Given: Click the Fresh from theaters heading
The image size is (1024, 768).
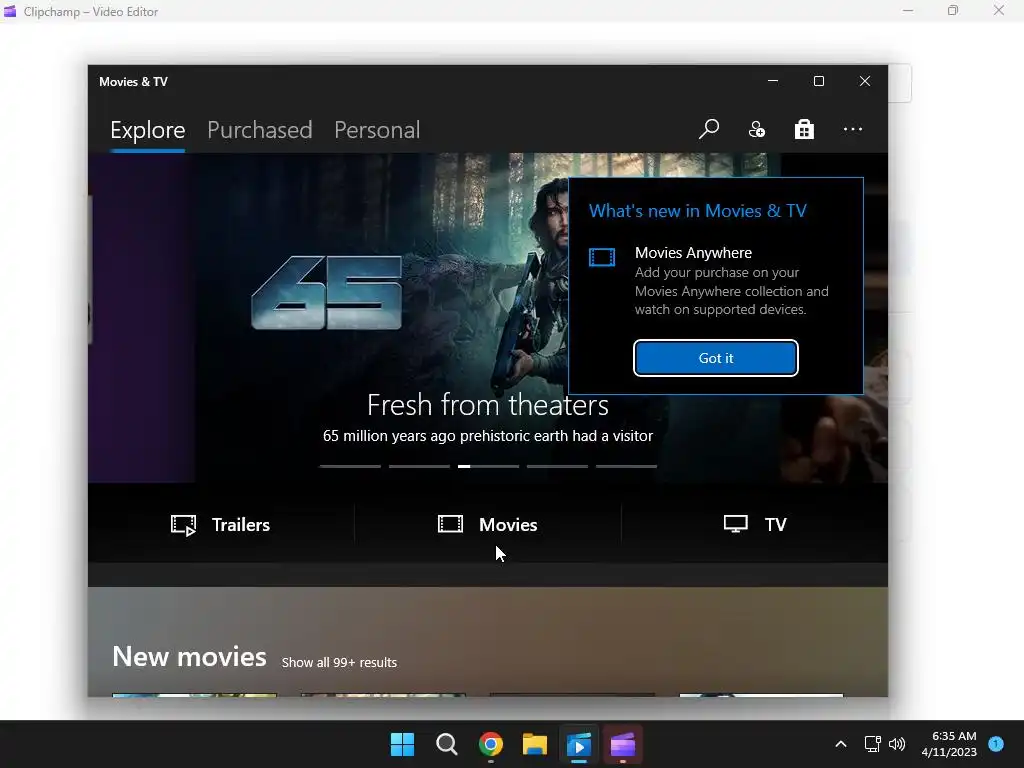Looking at the screenshot, I should click(488, 405).
